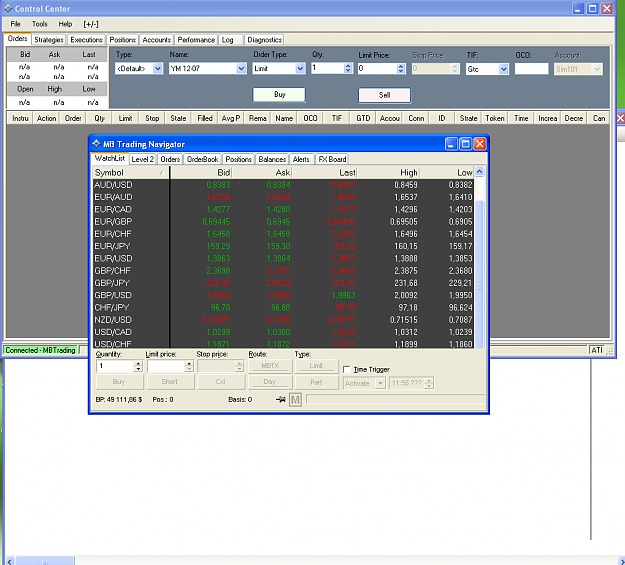
Task: Open the Positions tab in Control Center
Action: [x=122, y=39]
